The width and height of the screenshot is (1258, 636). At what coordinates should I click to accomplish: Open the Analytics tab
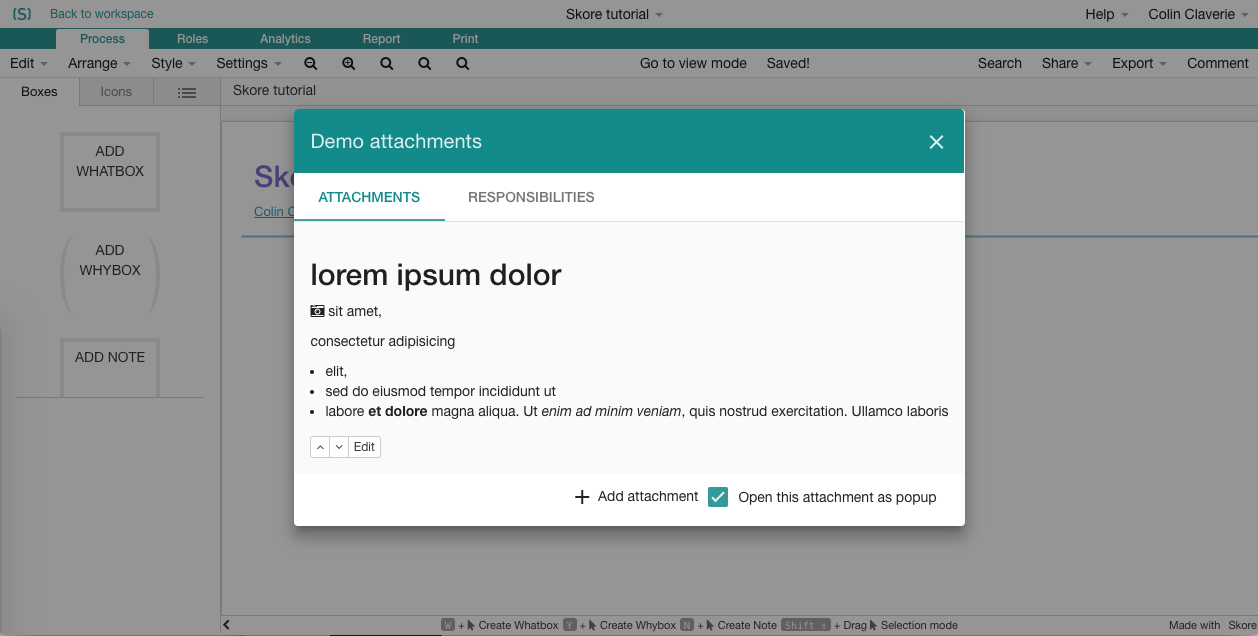pyautogui.click(x=285, y=39)
